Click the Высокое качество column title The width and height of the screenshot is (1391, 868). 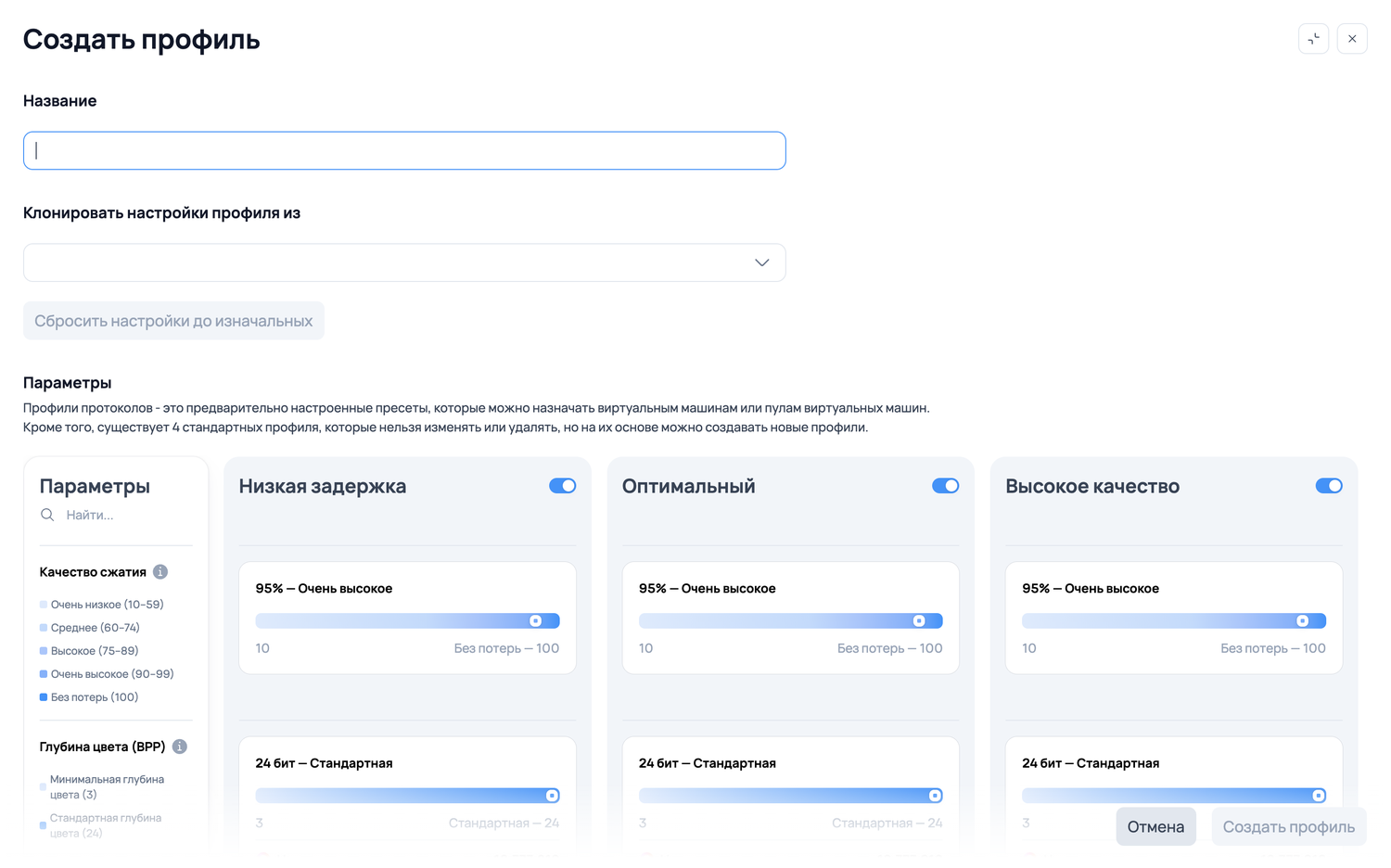1092,486
